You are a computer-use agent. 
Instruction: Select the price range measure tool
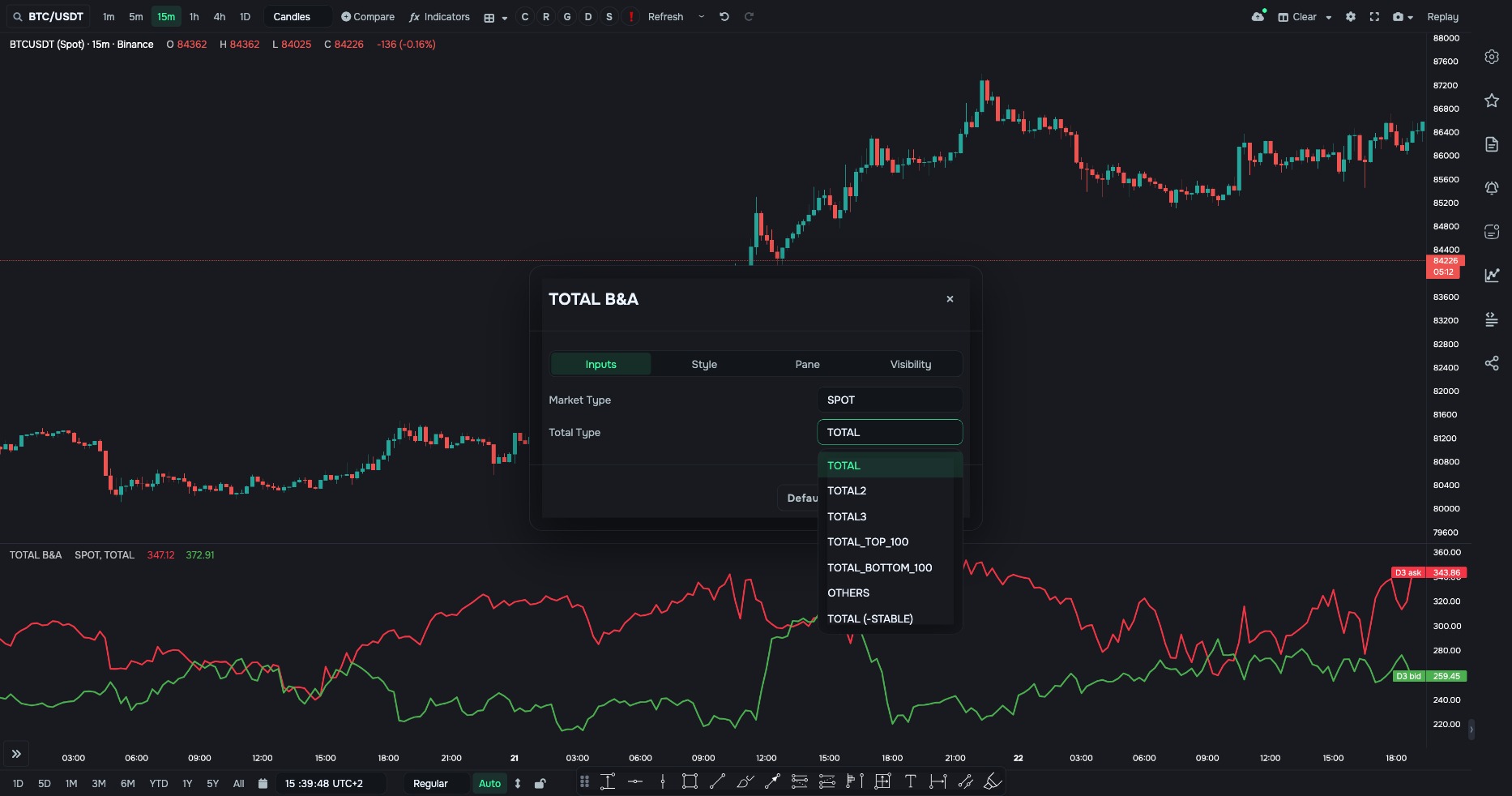click(x=608, y=781)
